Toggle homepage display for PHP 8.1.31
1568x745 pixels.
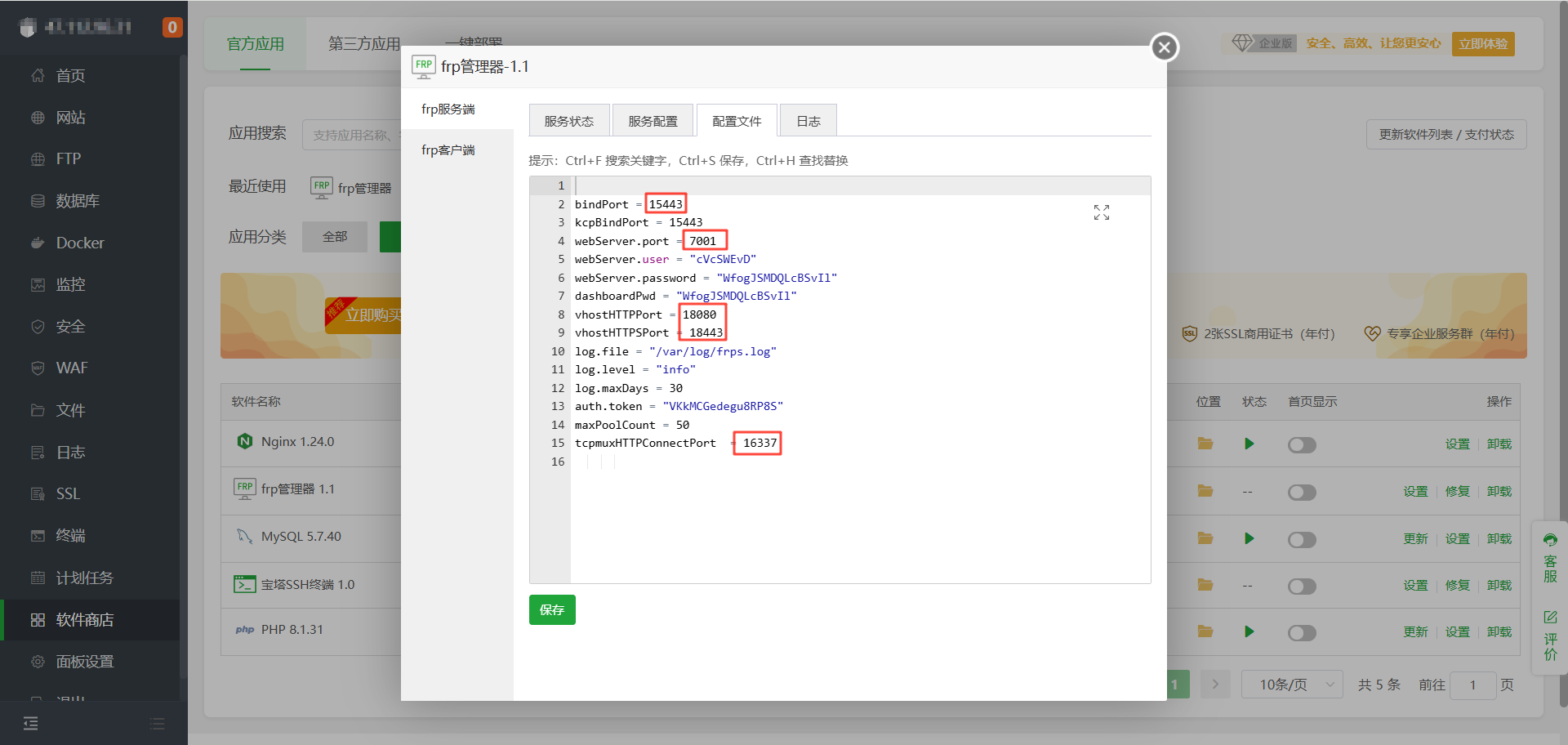1302,633
